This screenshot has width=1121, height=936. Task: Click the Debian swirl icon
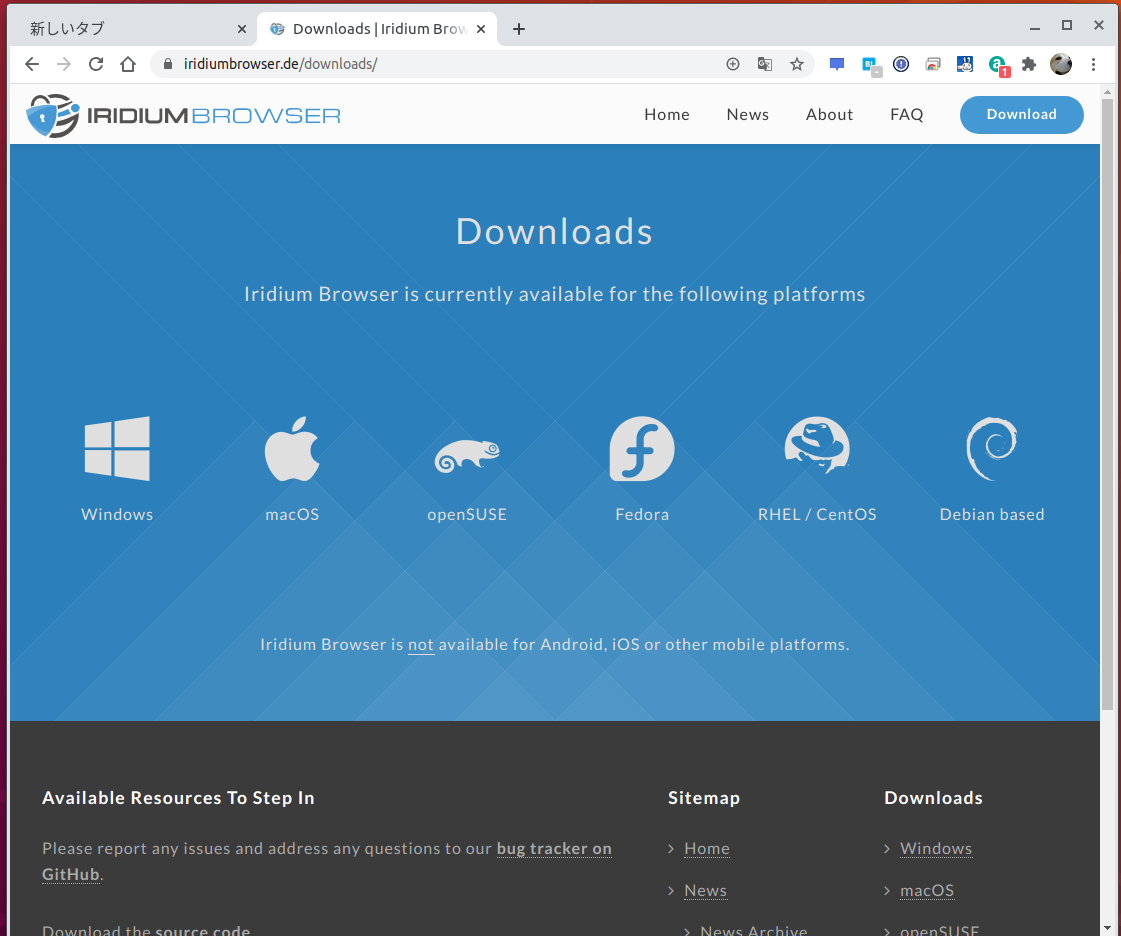(x=991, y=448)
